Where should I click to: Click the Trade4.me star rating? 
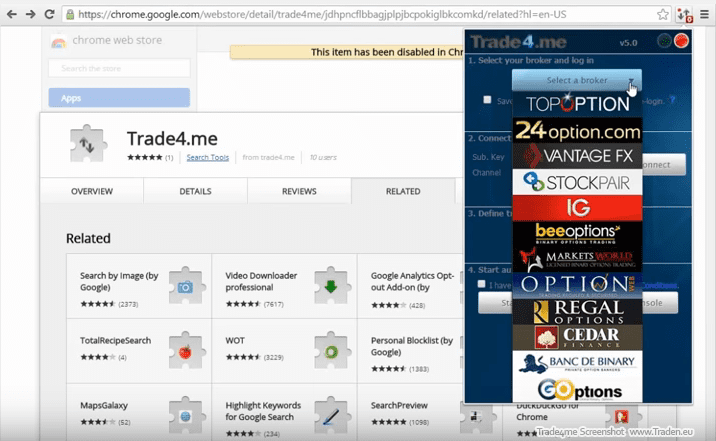(x=145, y=158)
